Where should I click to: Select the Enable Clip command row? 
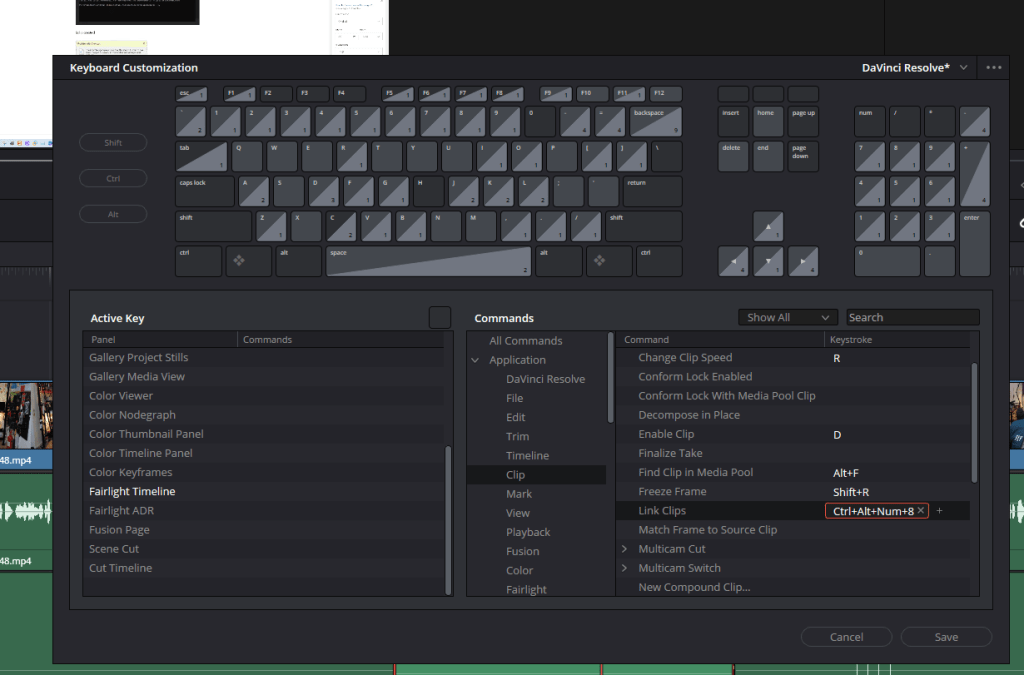tap(793, 434)
